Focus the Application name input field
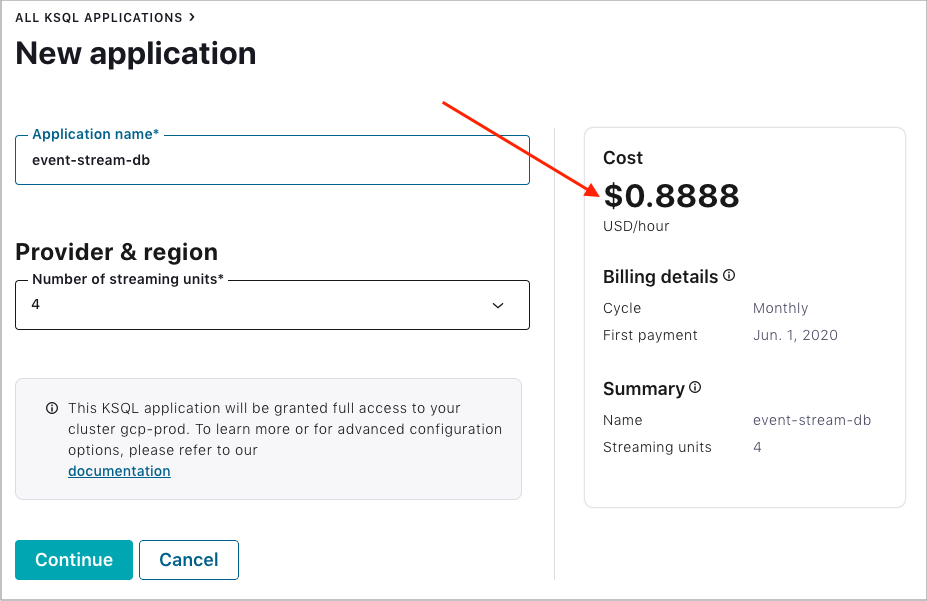927x601 pixels. tap(272, 160)
